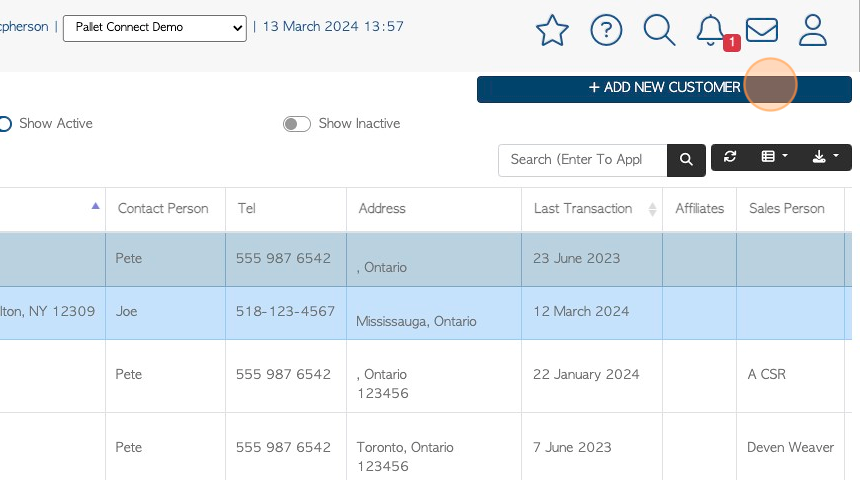Click phone number 518-123-4567
Screen dimensions: 860x480
(285, 312)
